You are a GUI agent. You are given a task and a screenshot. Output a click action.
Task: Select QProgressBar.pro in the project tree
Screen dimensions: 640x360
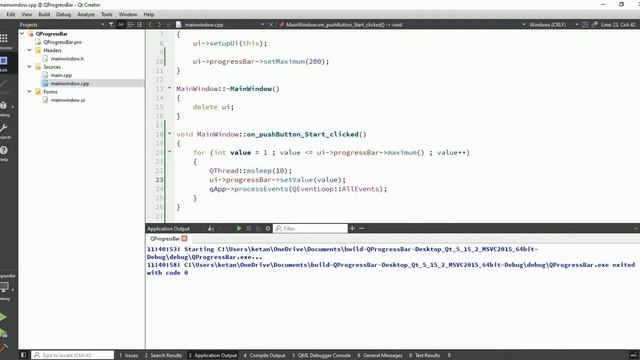62,42
